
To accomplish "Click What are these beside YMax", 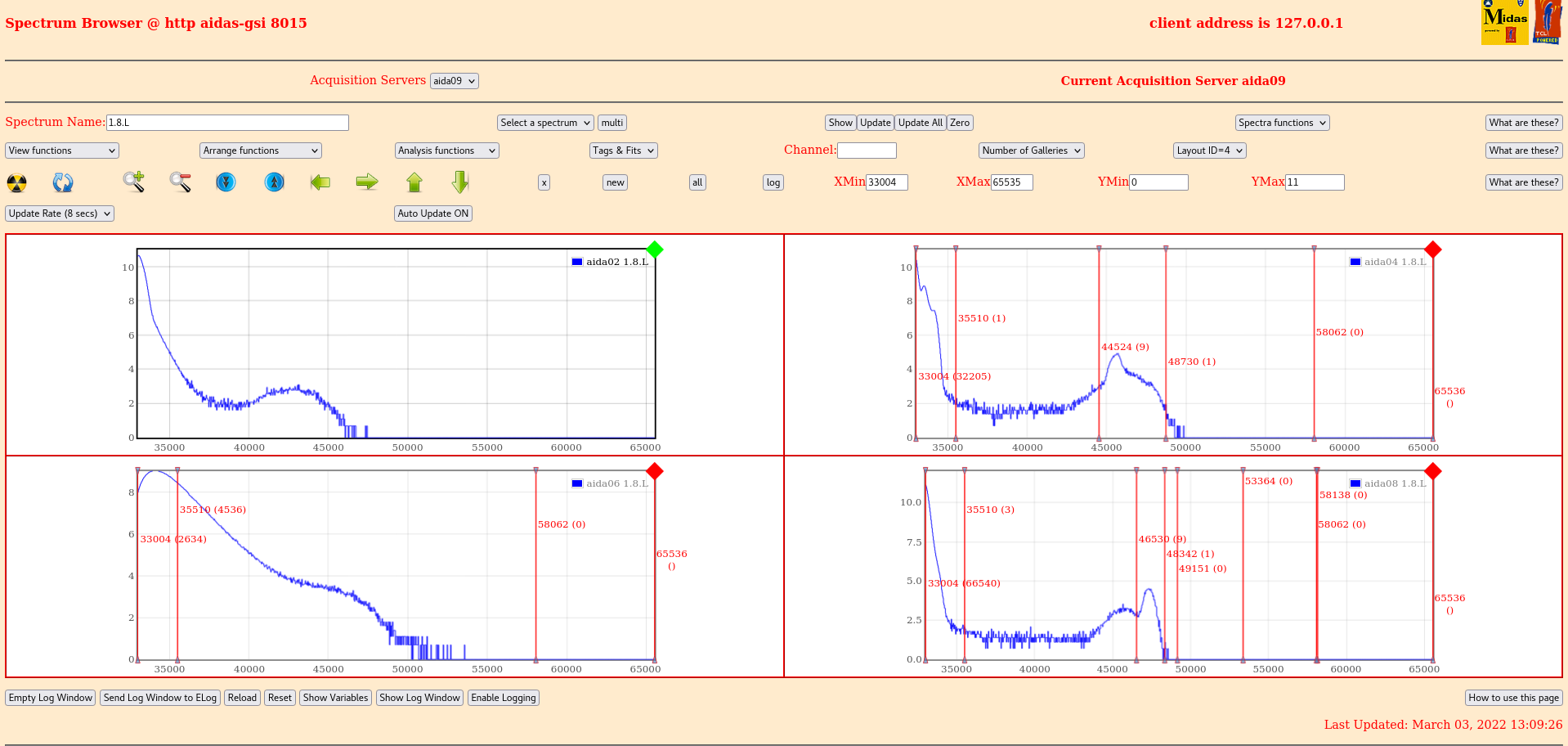I will point(1524,182).
